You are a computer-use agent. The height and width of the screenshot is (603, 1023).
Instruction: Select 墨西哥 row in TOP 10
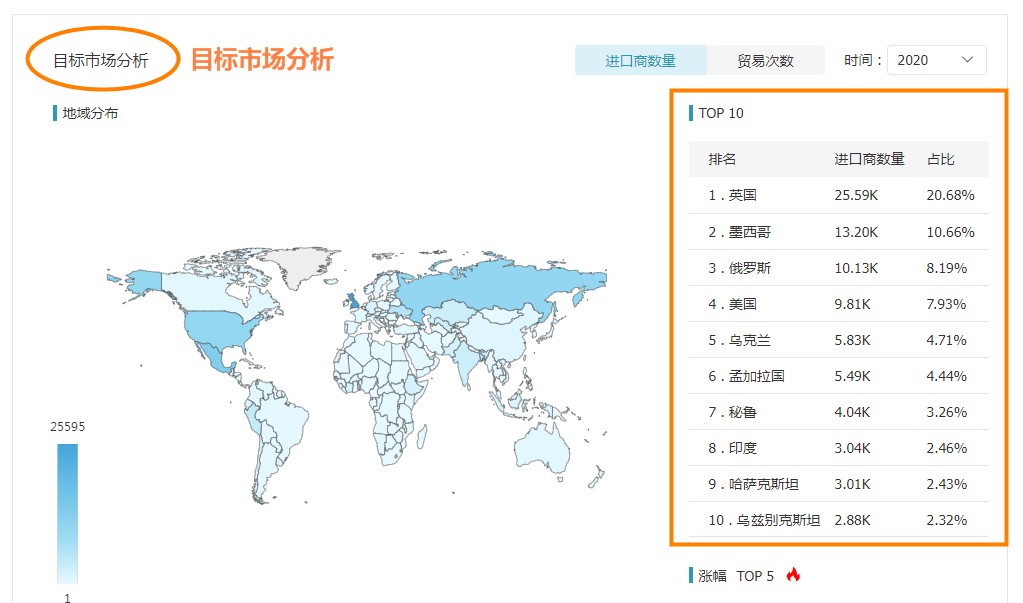[x=838, y=232]
